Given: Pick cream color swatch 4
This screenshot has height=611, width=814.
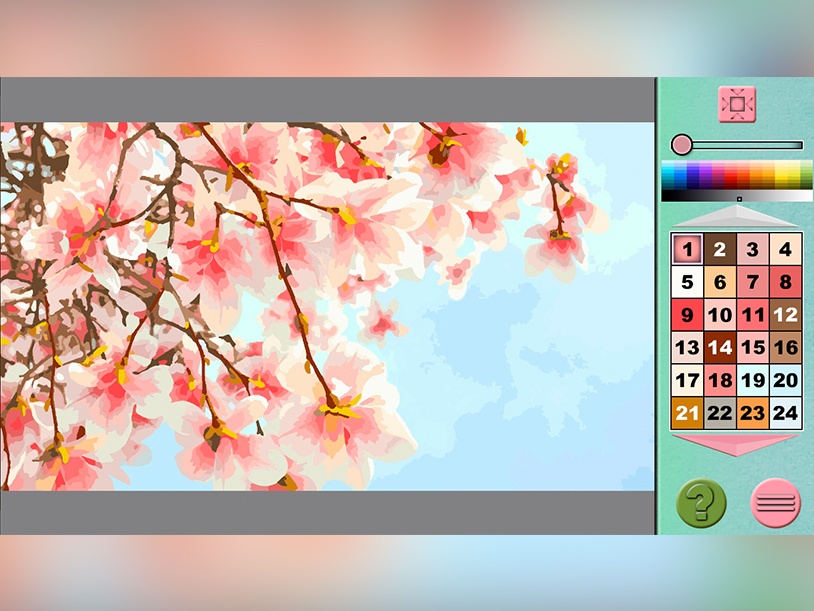Looking at the screenshot, I should pos(785,249).
